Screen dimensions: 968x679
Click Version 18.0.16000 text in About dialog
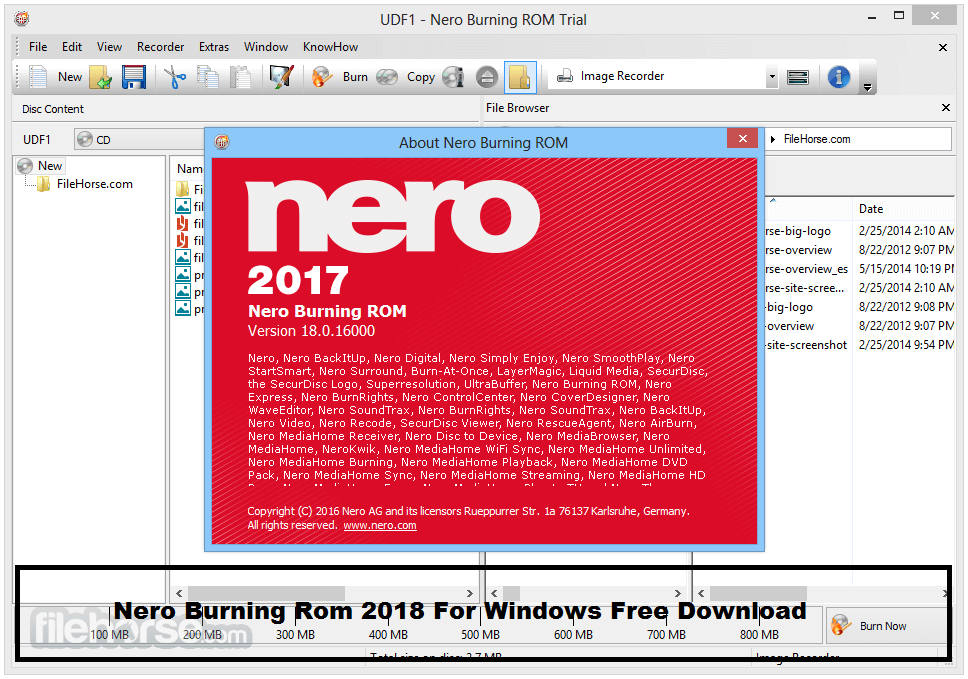[311, 331]
